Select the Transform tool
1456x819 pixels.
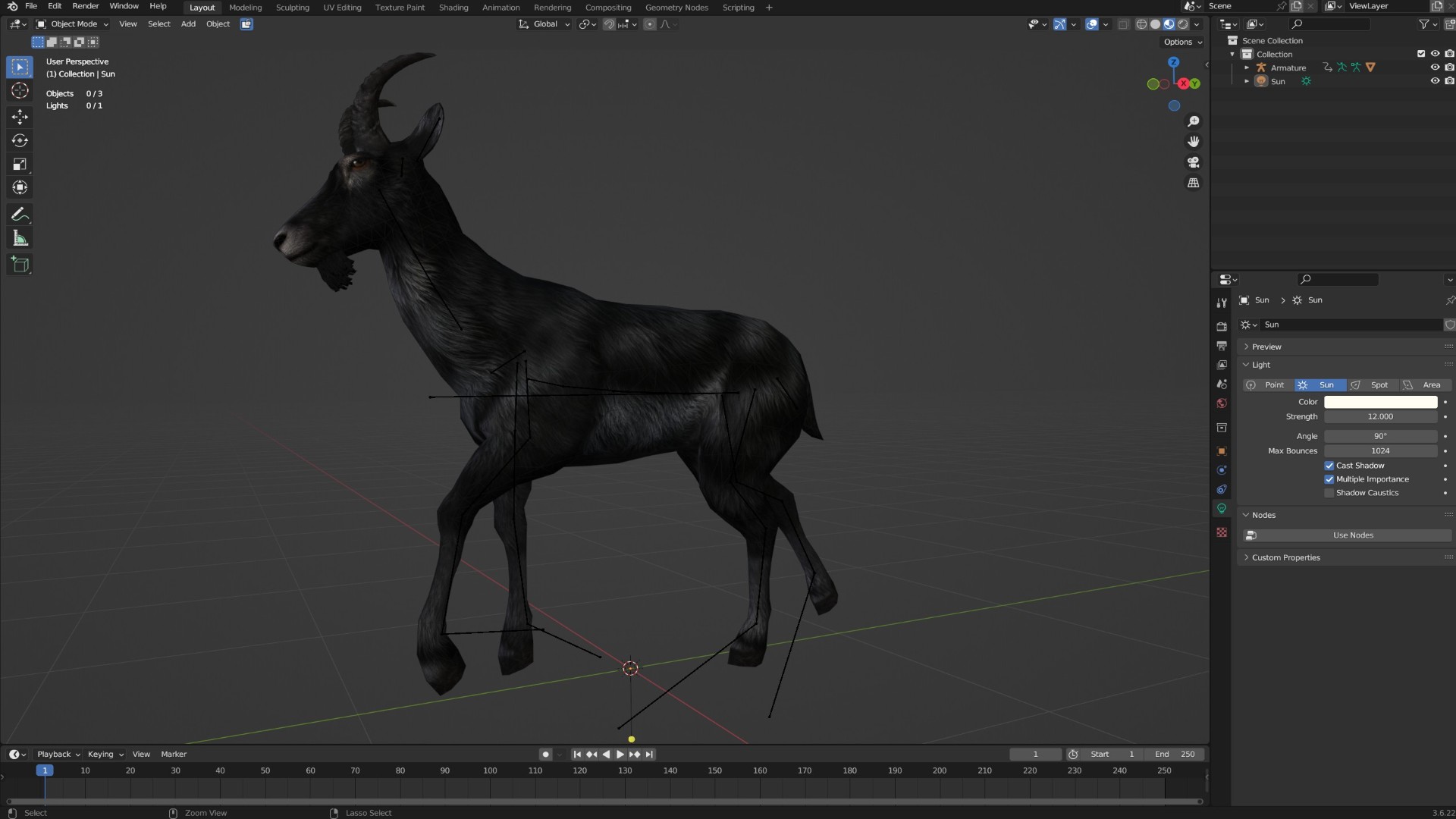[20, 187]
